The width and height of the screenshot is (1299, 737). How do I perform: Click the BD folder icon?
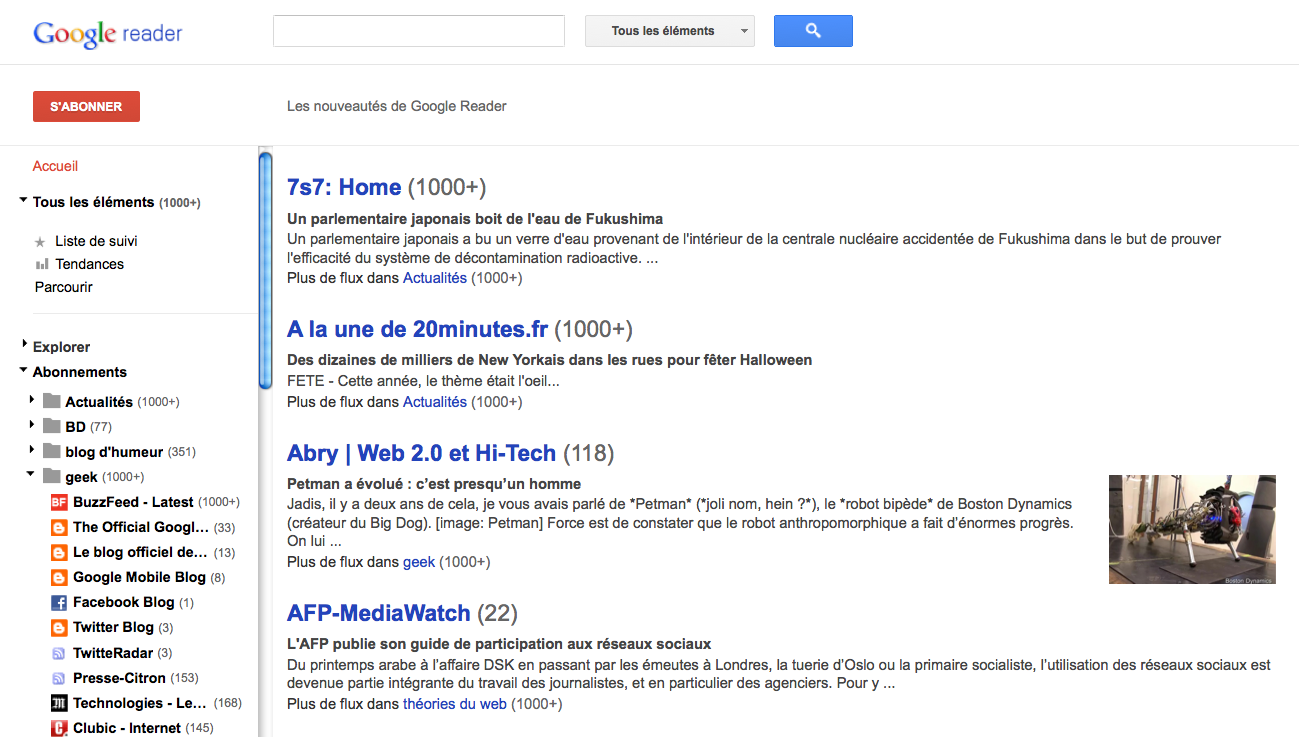point(52,426)
